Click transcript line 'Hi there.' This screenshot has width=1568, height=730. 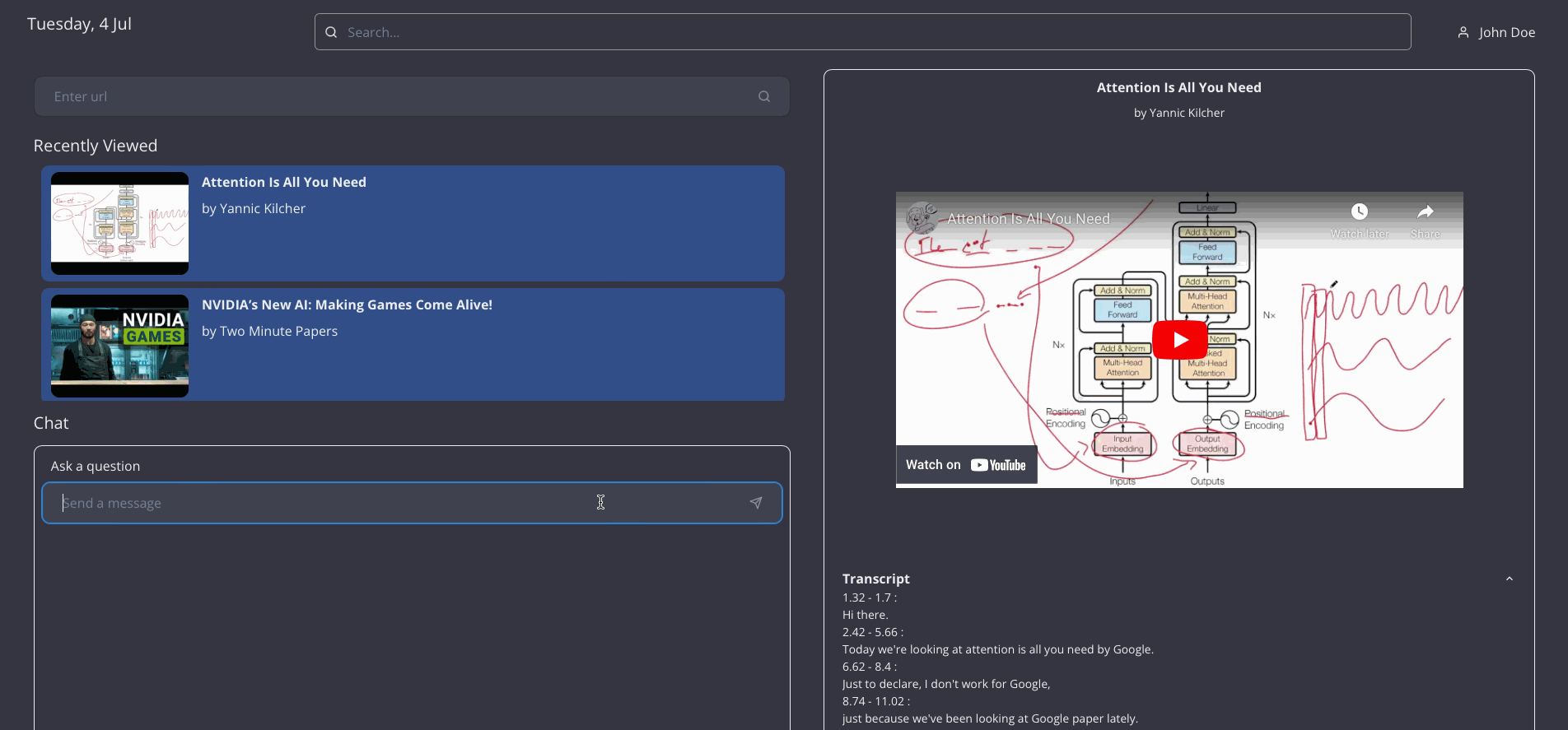pos(866,615)
